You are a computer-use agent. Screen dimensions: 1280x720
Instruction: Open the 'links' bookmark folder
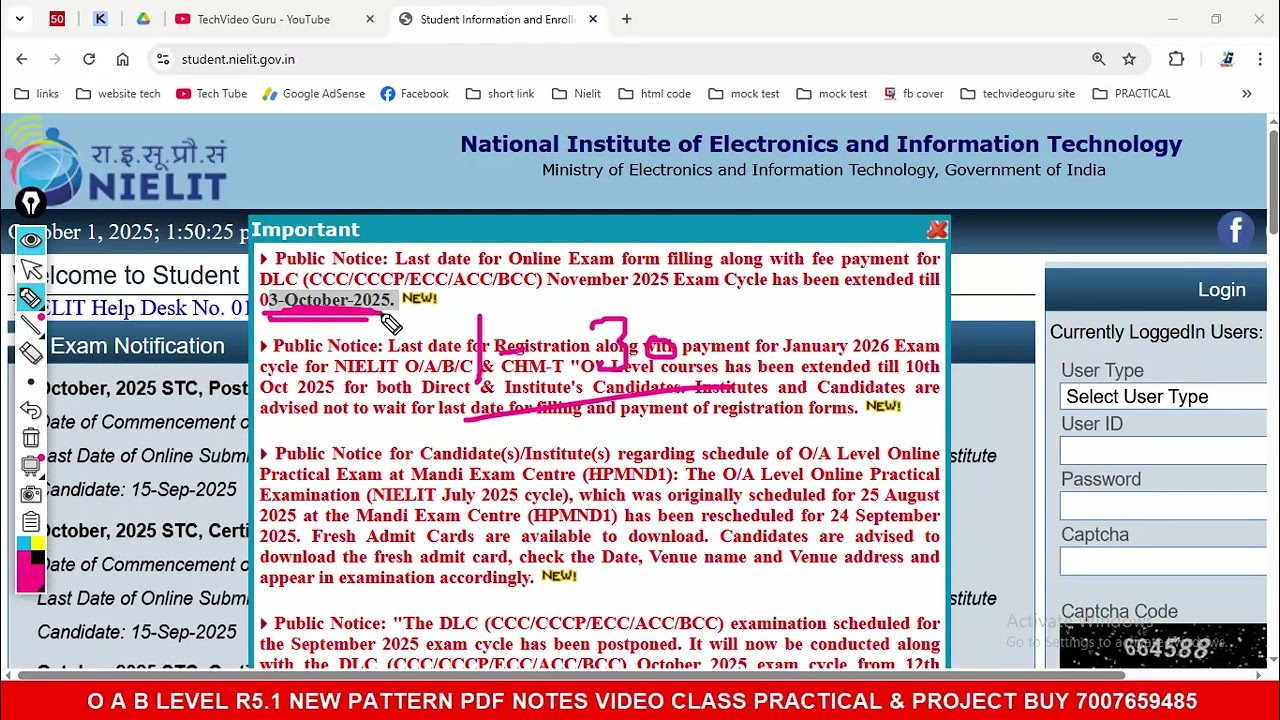click(37, 93)
